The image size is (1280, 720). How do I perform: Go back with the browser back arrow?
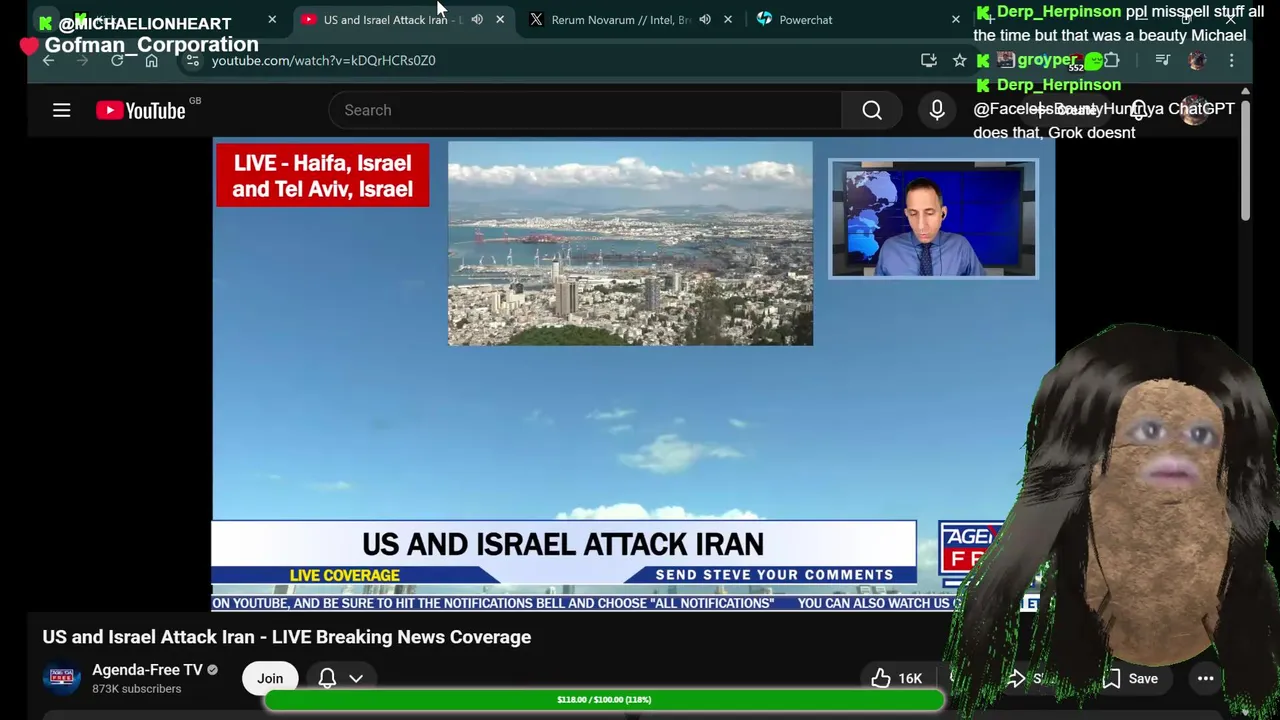[48, 60]
